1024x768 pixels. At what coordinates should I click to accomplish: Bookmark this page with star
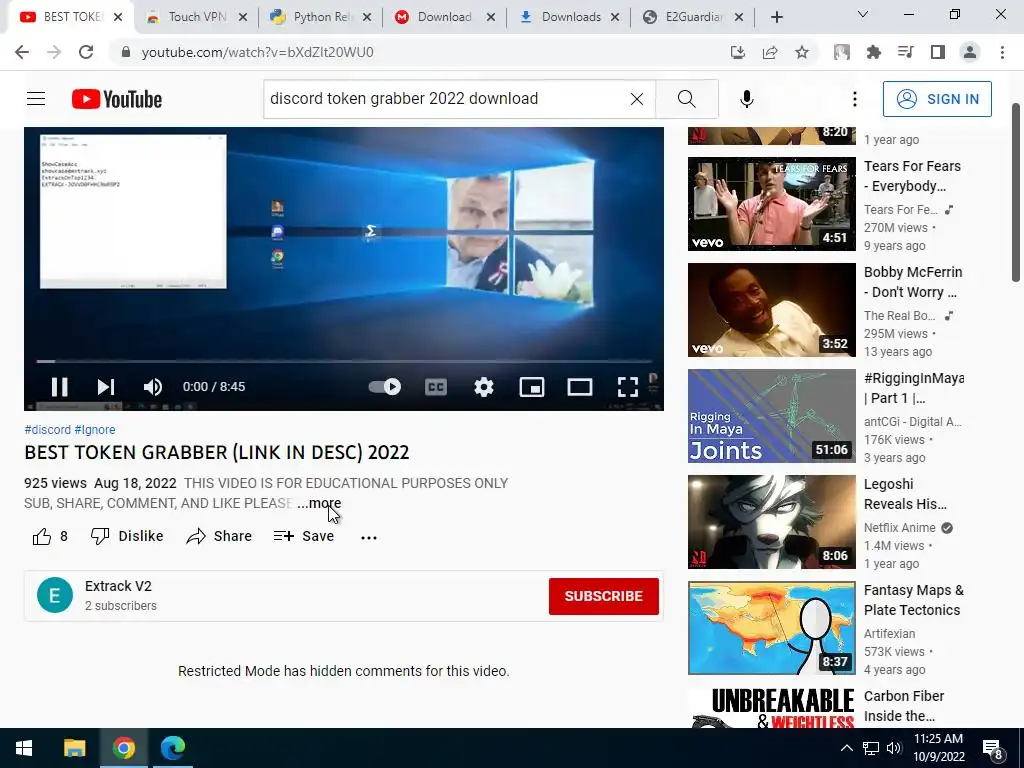pyautogui.click(x=802, y=52)
